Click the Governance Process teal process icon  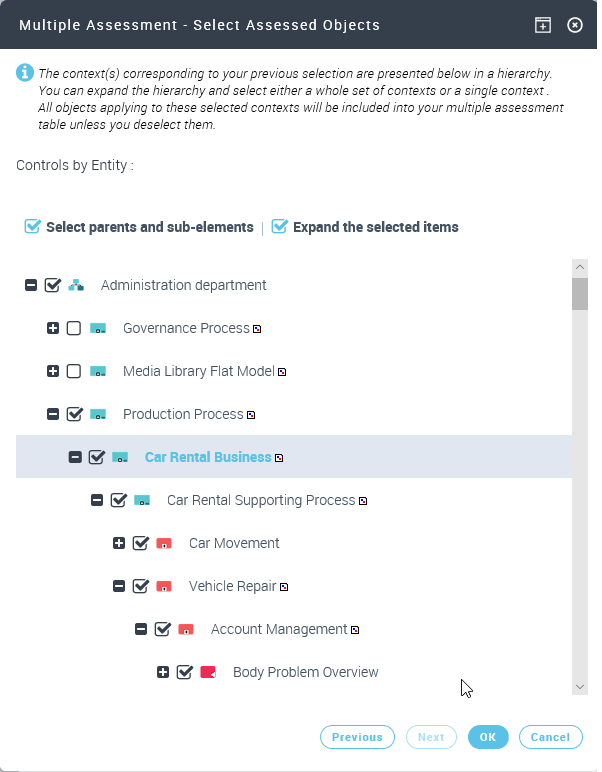coord(98,329)
